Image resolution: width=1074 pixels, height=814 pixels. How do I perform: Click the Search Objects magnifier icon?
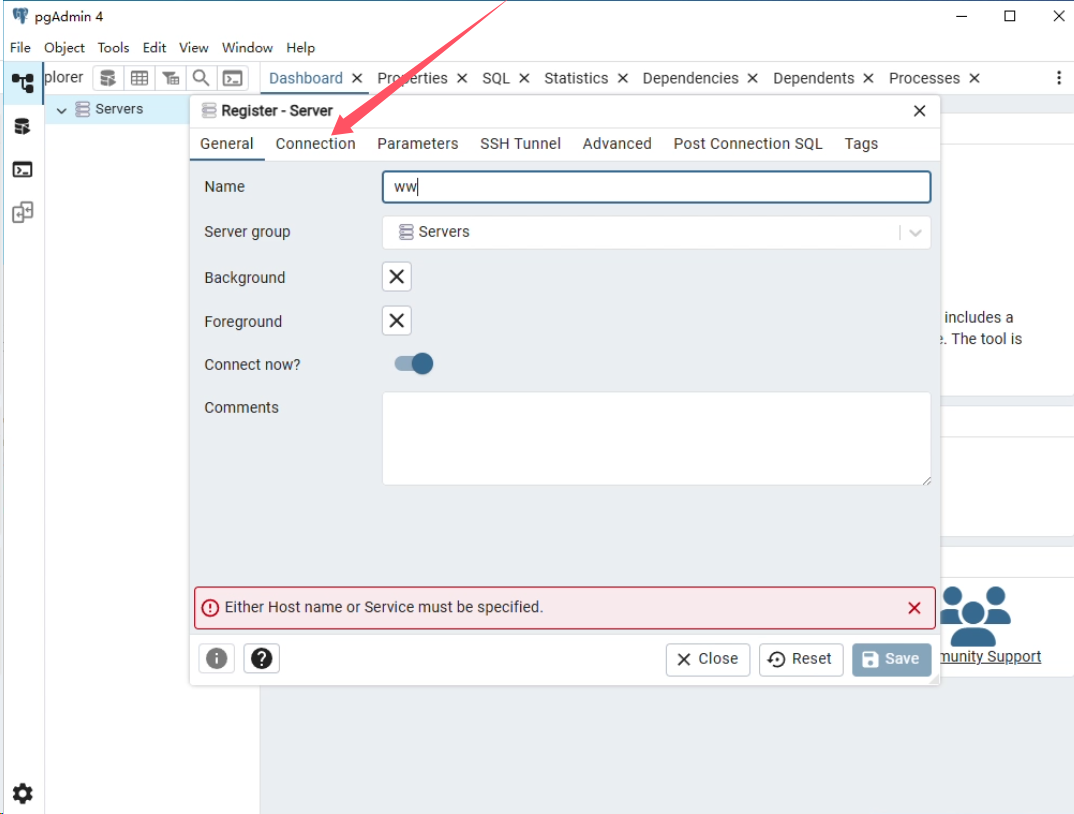[x=201, y=78]
